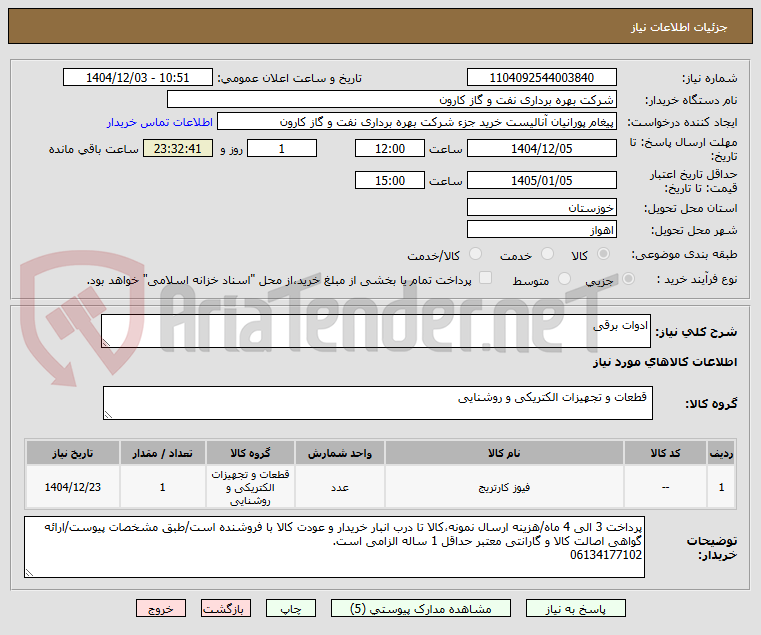This screenshot has height=635, width=761.
Task: Click the کد کالا column header
Action: pyautogui.click(x=665, y=453)
